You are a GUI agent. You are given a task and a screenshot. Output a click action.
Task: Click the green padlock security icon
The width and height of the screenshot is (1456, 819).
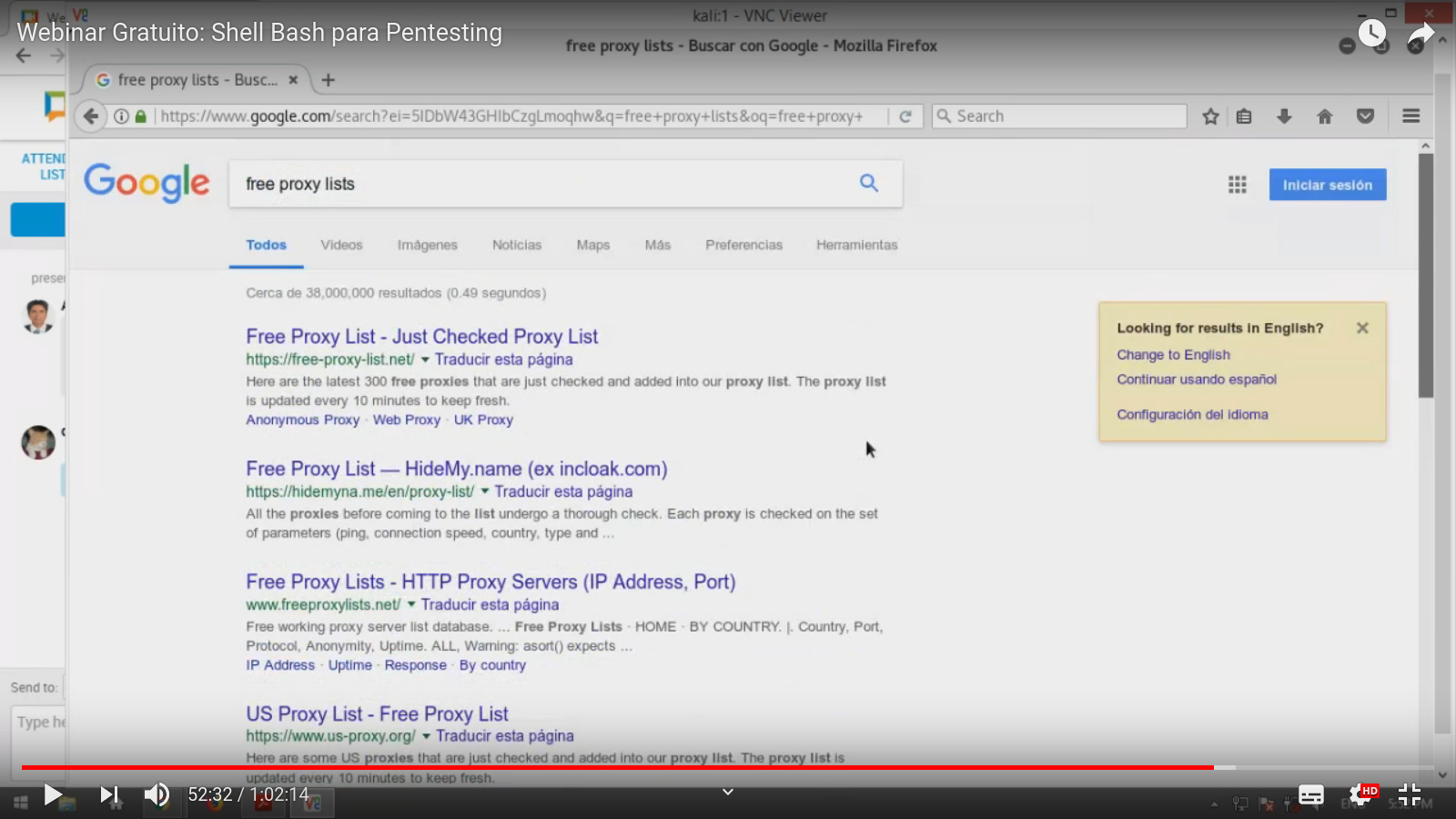[x=141, y=116]
